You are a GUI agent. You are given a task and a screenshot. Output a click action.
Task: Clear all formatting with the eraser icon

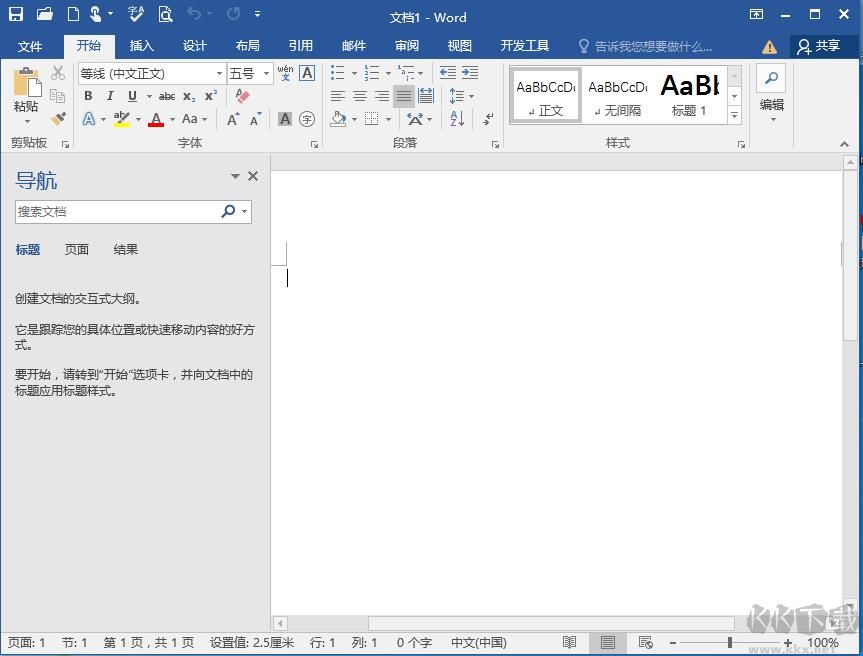coord(243,95)
